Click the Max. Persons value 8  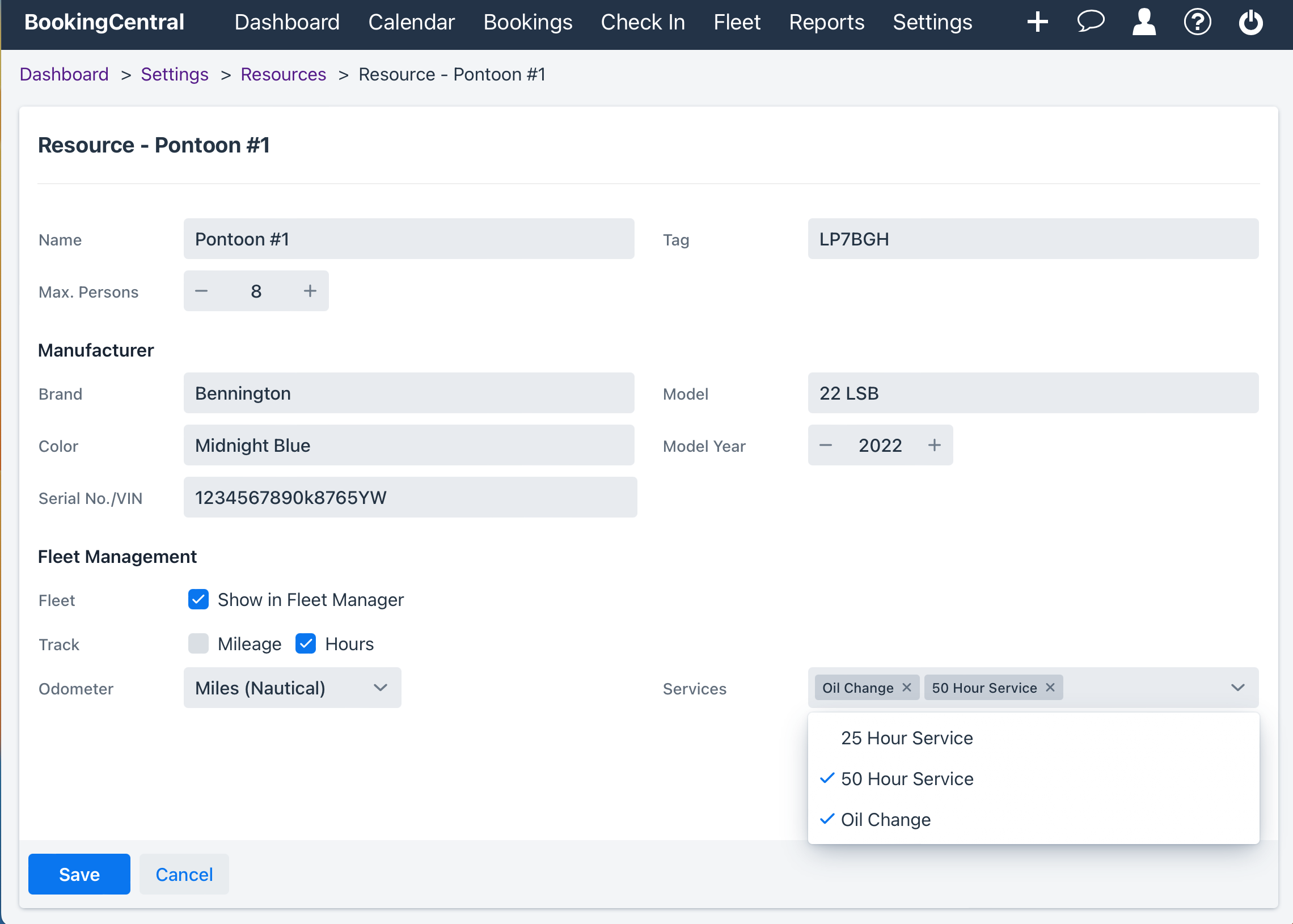[x=256, y=291]
